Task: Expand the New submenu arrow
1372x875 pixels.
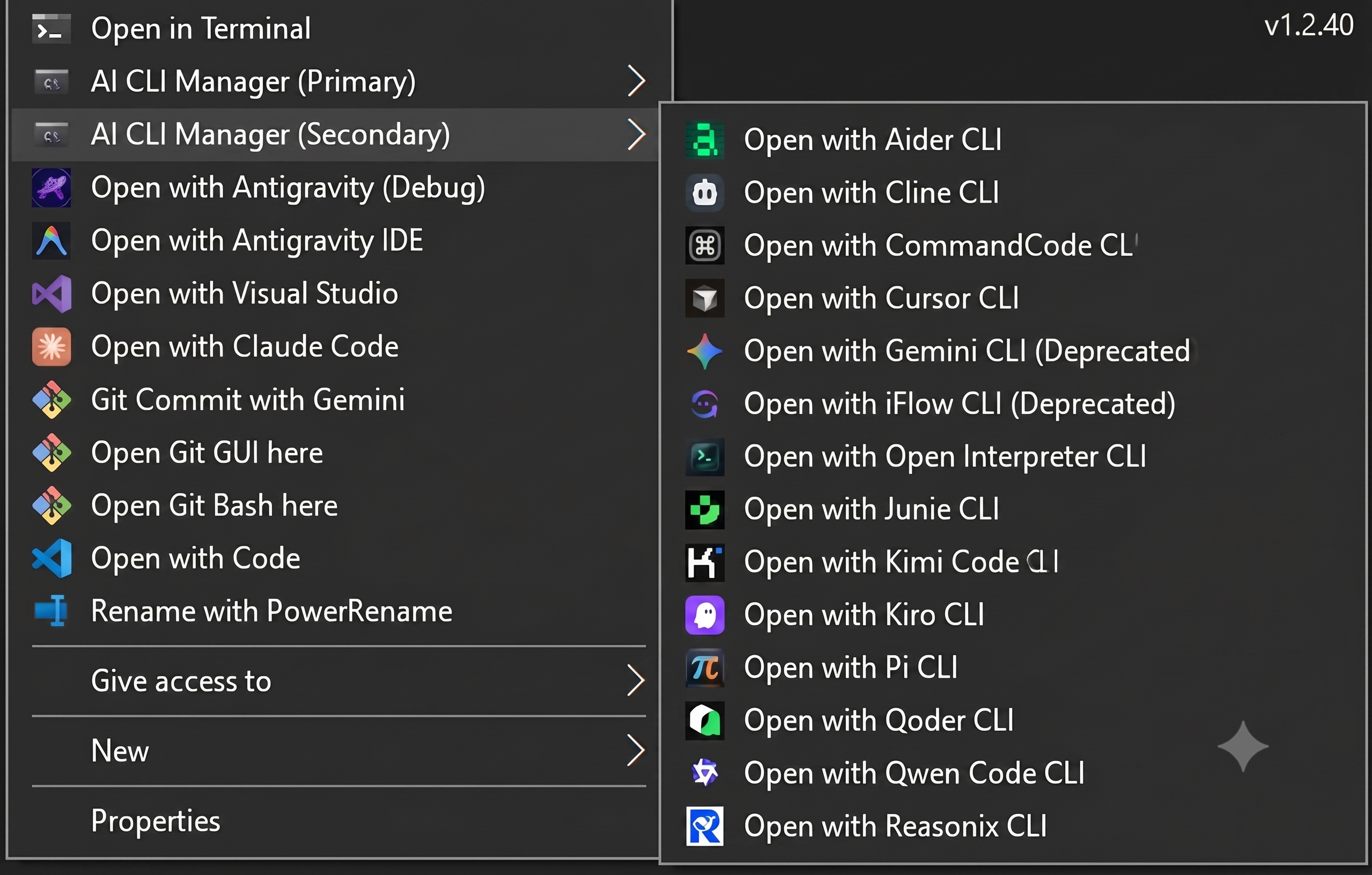Action: (636, 750)
